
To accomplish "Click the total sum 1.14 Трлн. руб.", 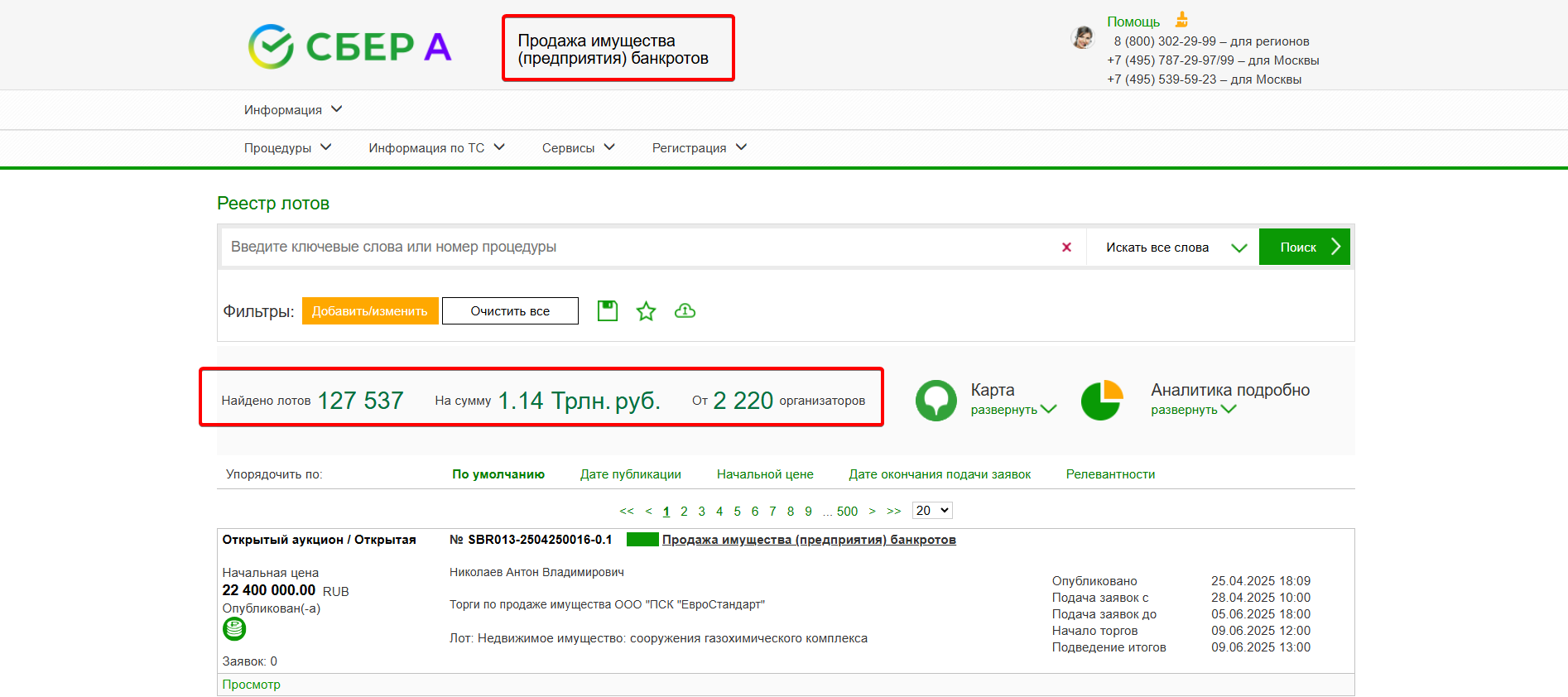I will 580,401.
